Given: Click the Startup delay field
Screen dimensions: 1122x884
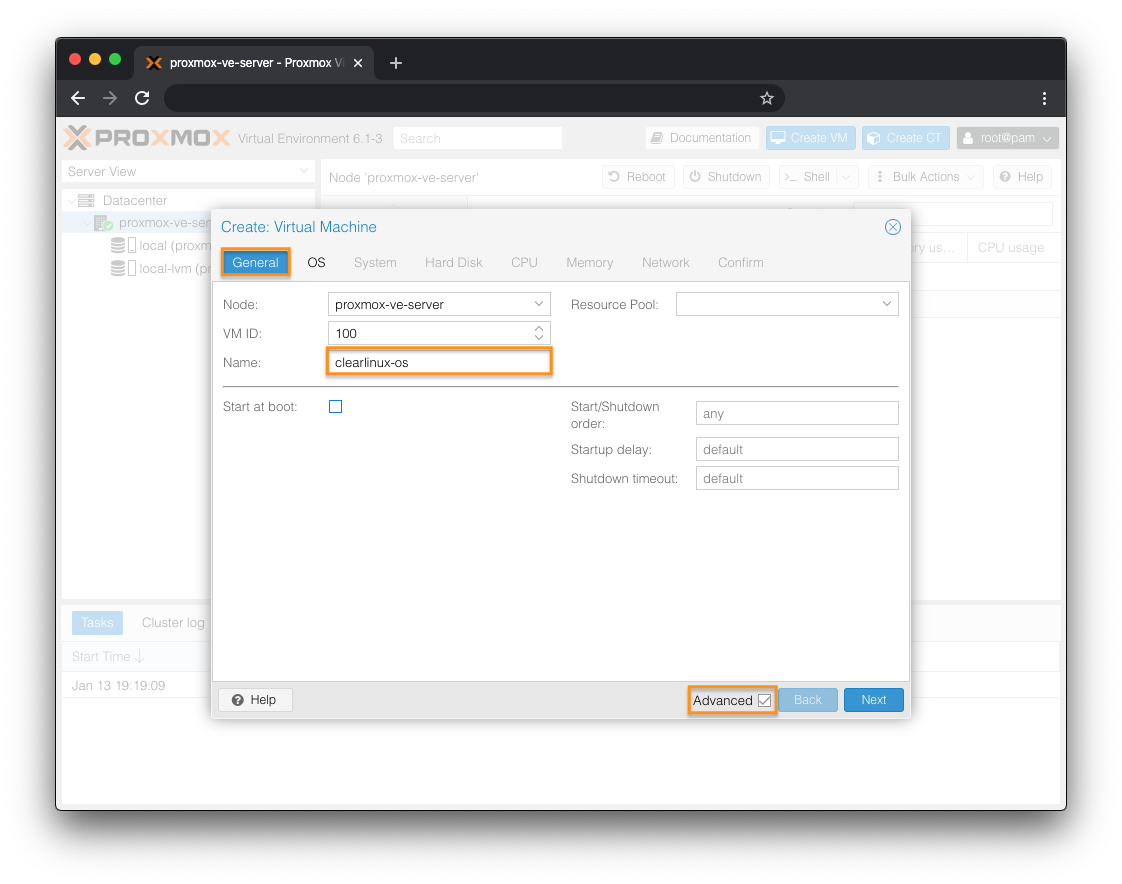Looking at the screenshot, I should [x=797, y=450].
